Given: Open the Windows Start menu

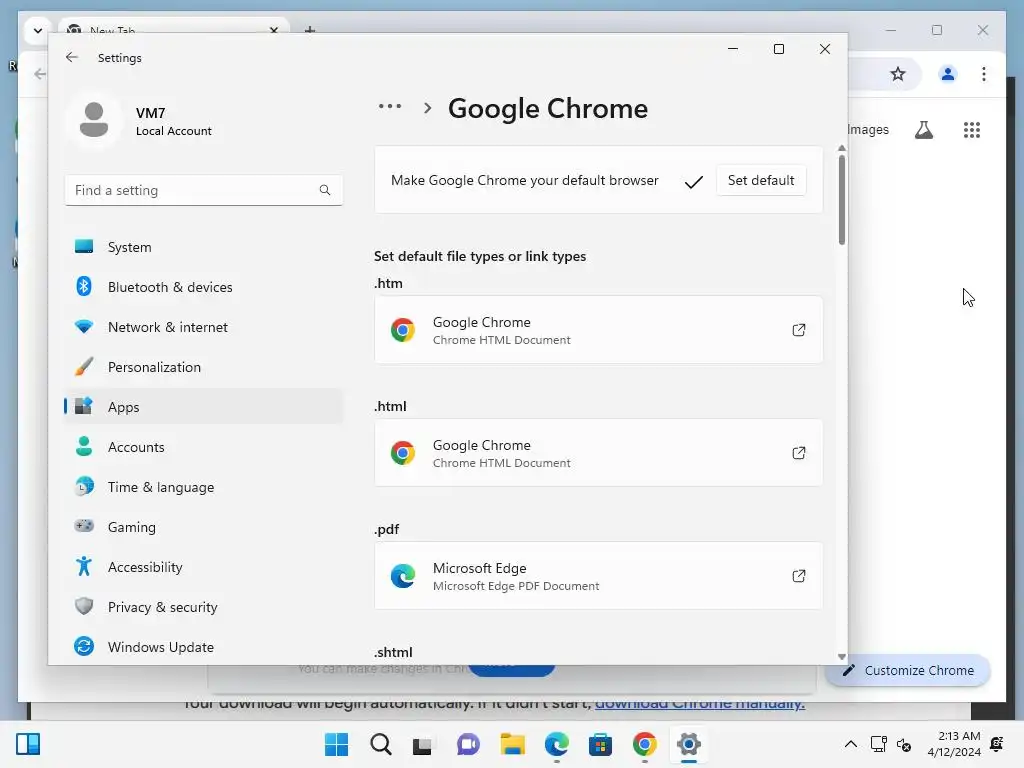Looking at the screenshot, I should (x=336, y=744).
